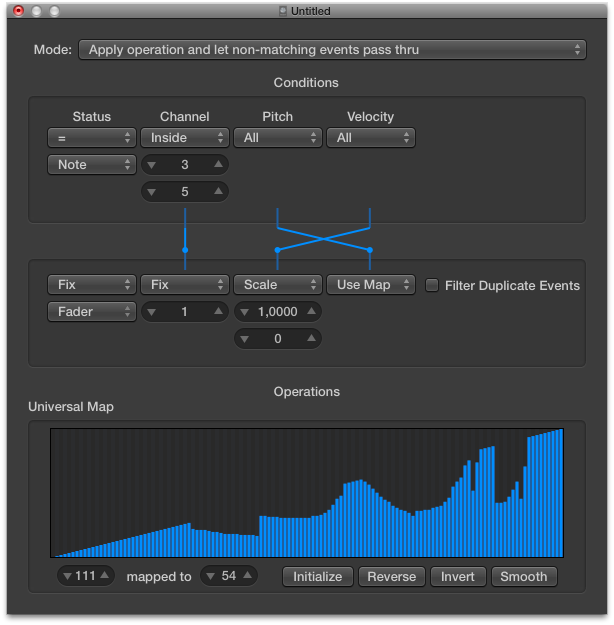Open the Pitch operation 'Scale' dropdown
Screen dimensions: 614x625
[x=277, y=285]
